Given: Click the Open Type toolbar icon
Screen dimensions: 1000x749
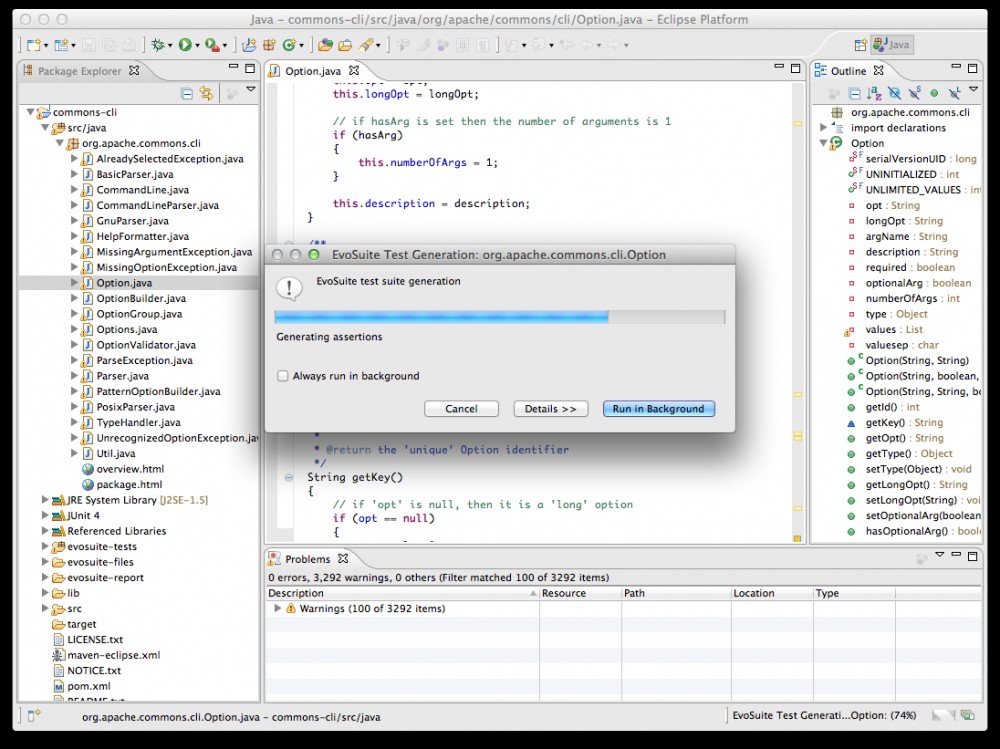Looking at the screenshot, I should tap(325, 45).
